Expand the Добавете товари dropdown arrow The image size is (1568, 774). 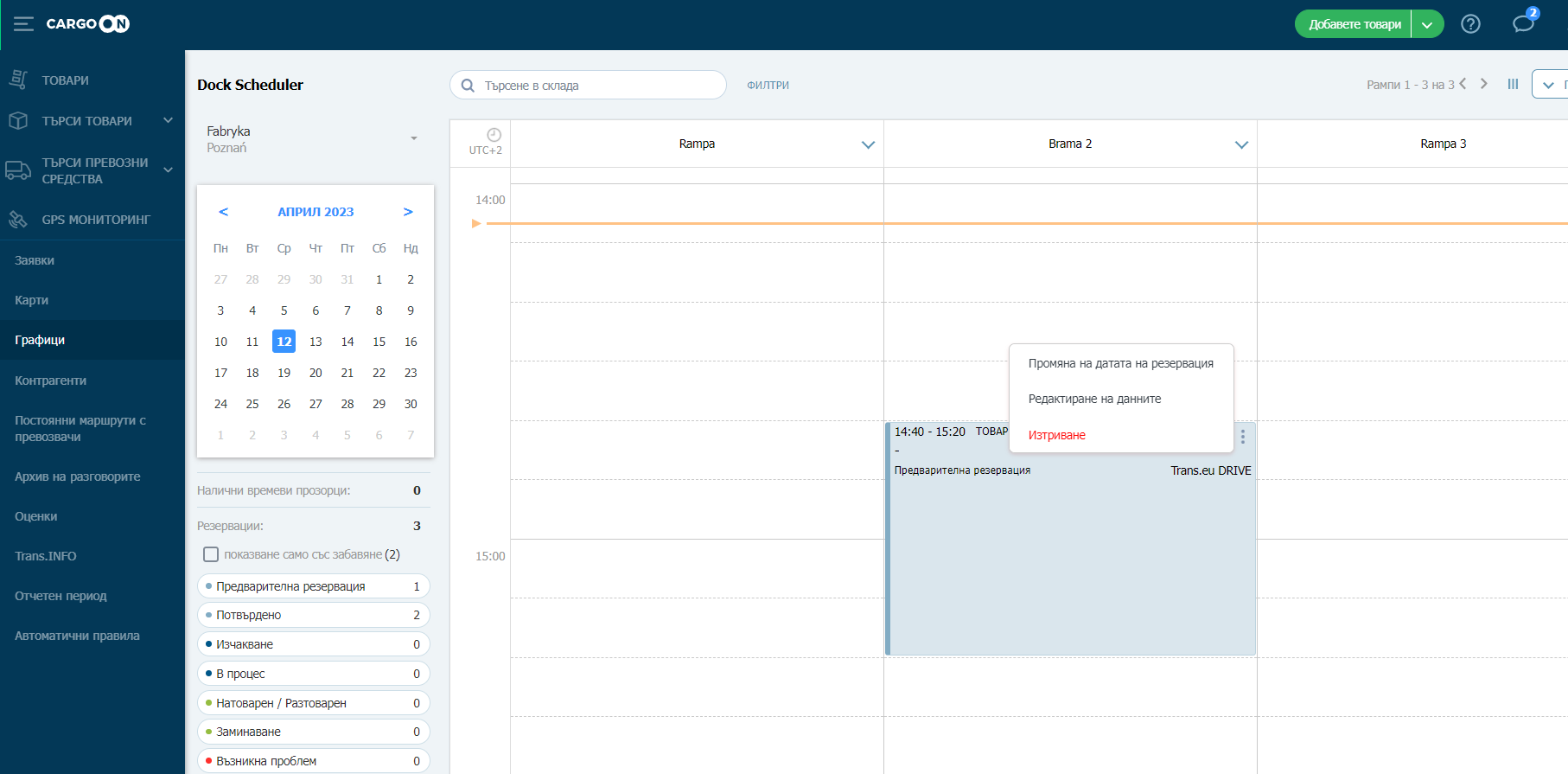point(1427,24)
